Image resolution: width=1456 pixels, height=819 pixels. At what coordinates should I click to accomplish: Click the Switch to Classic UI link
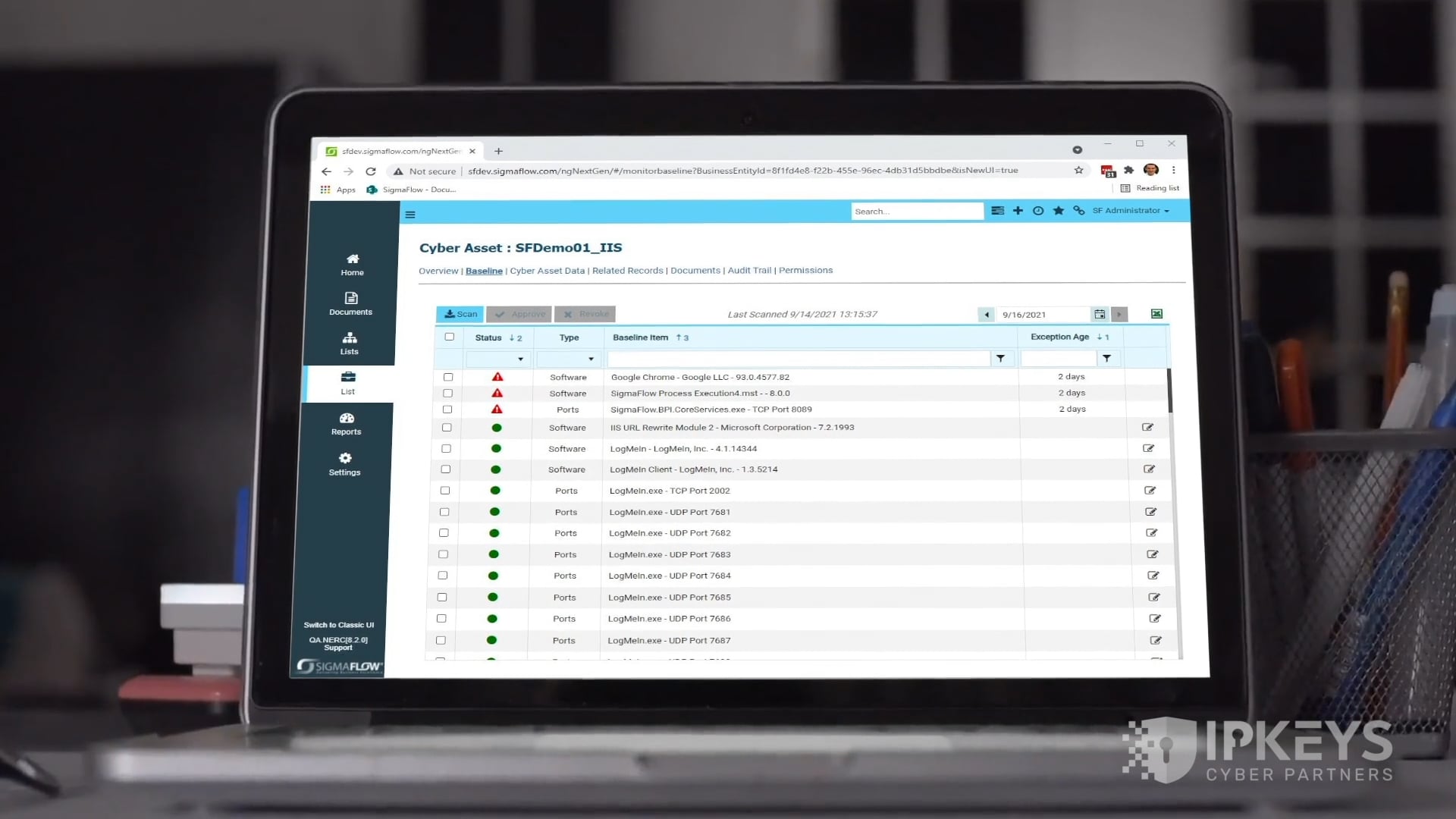click(x=338, y=625)
